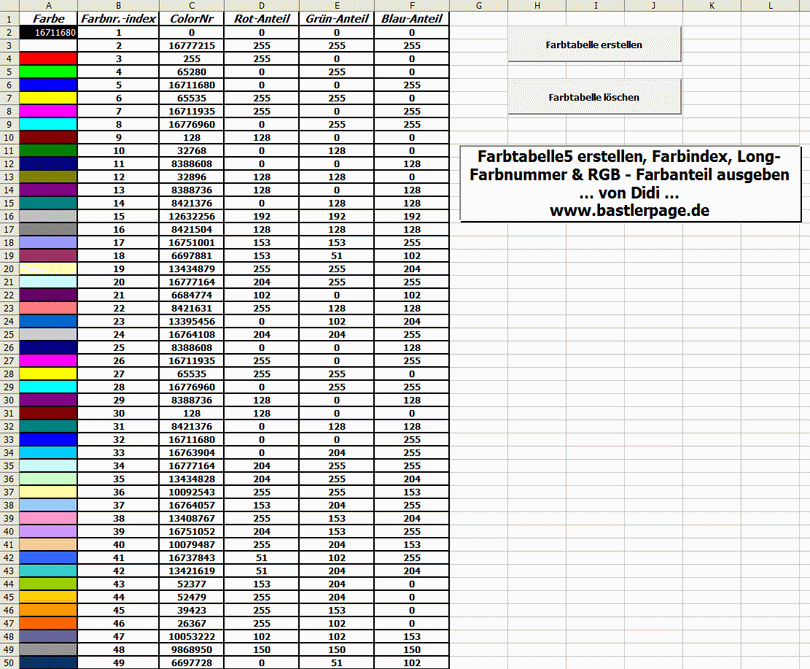Select Farbnr.-index cell with value 33
Screen dimensions: 810x669
pyautogui.click(x=118, y=453)
